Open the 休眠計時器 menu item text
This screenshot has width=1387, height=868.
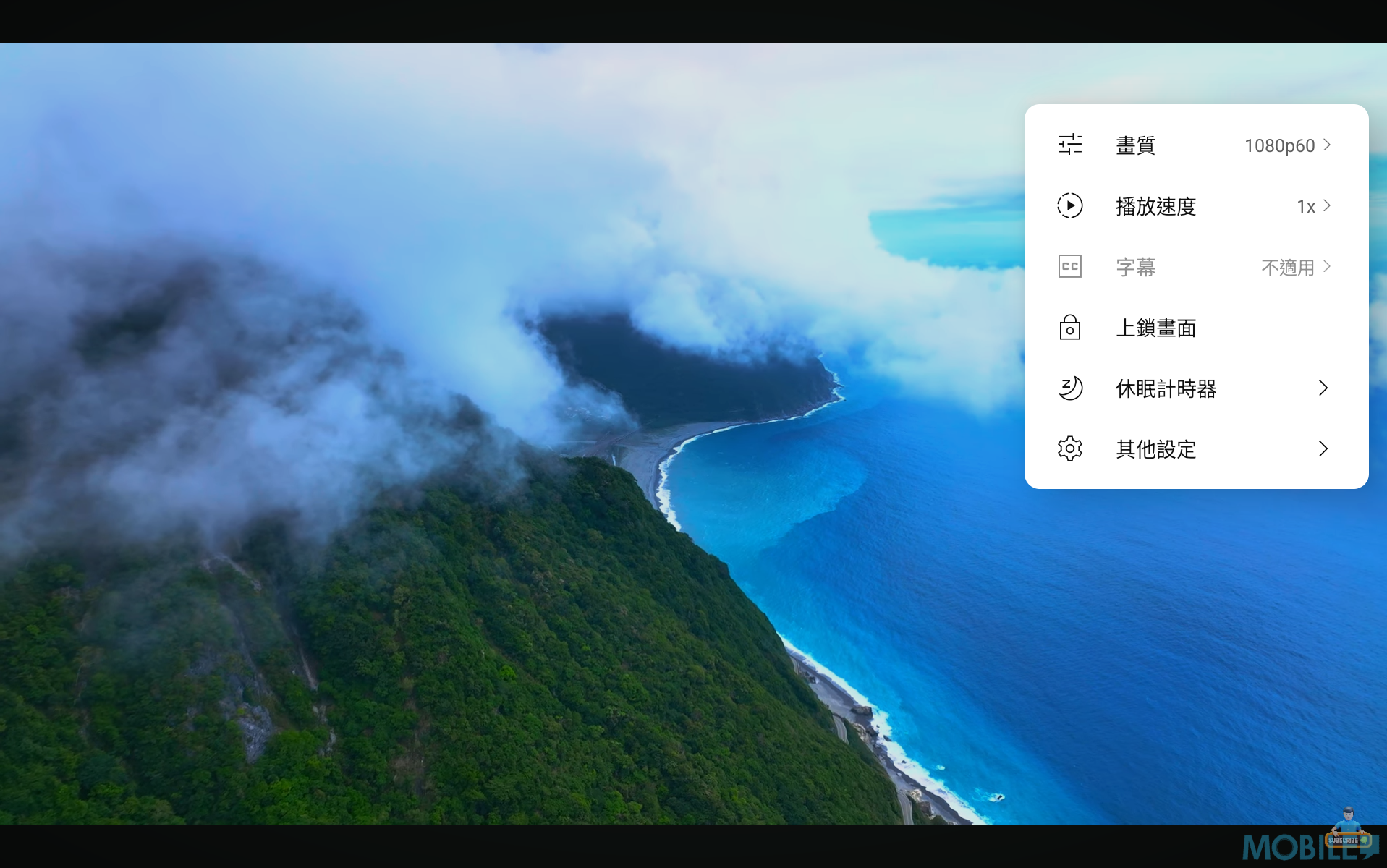1166,388
